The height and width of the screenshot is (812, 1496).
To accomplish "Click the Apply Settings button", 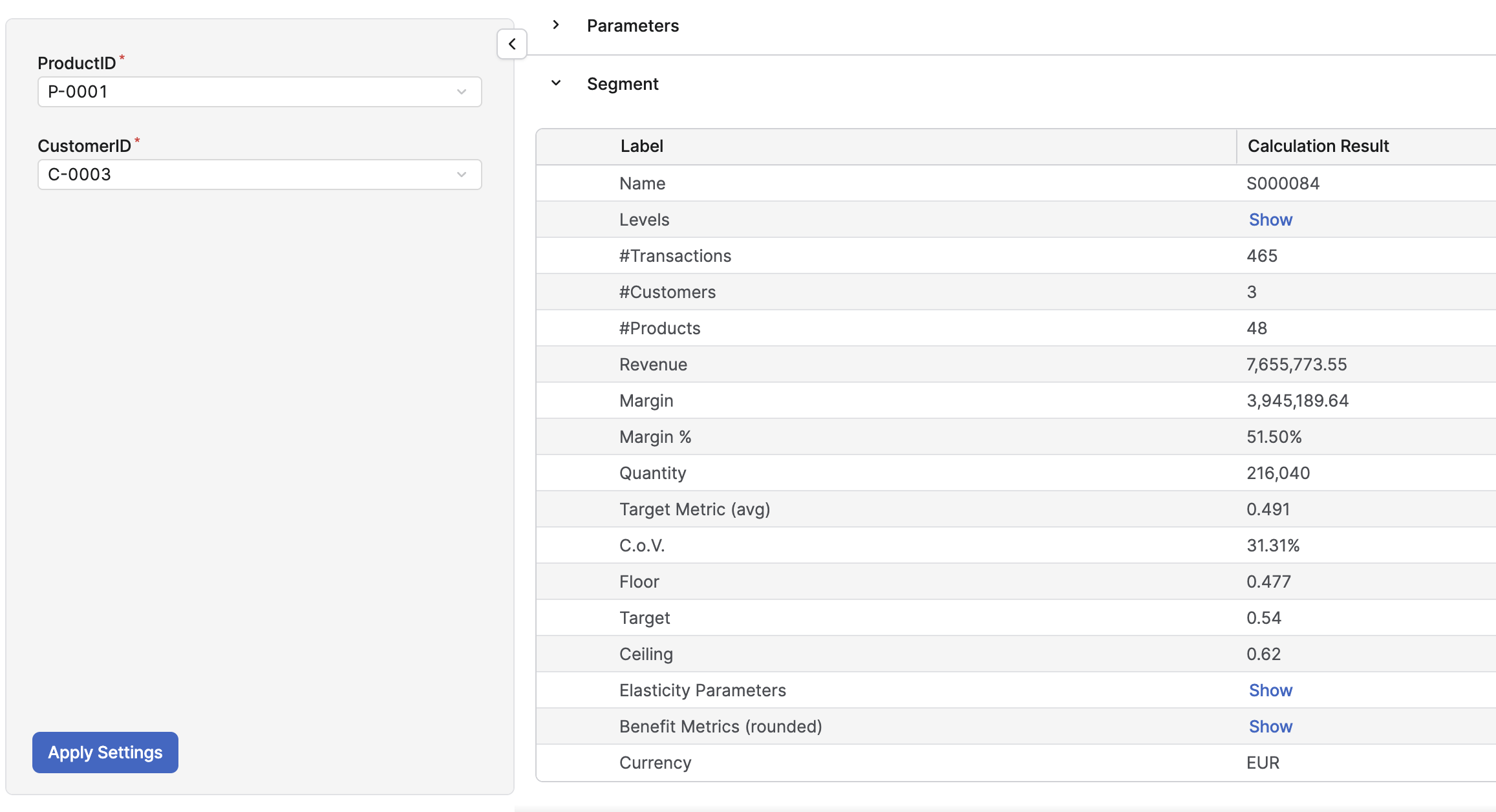I will pyautogui.click(x=105, y=752).
